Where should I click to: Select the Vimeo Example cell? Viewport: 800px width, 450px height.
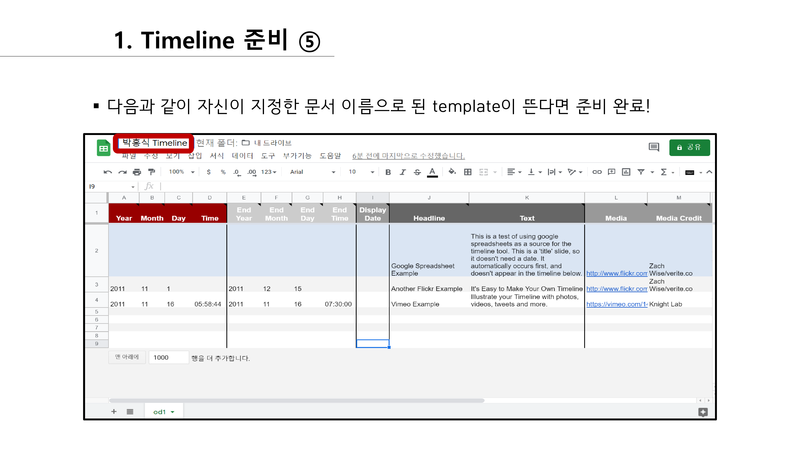[429, 301]
